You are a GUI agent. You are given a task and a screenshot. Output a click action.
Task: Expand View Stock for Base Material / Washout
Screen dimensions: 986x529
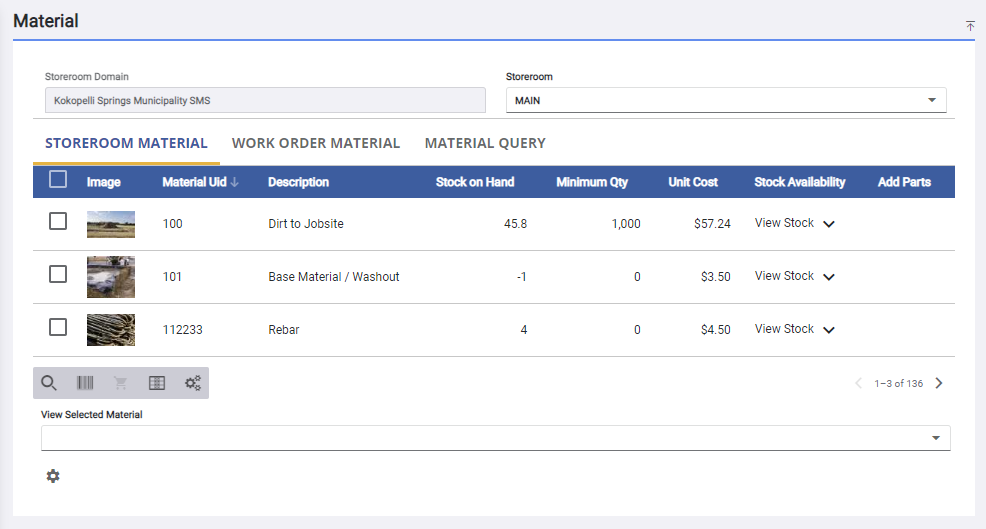point(828,277)
